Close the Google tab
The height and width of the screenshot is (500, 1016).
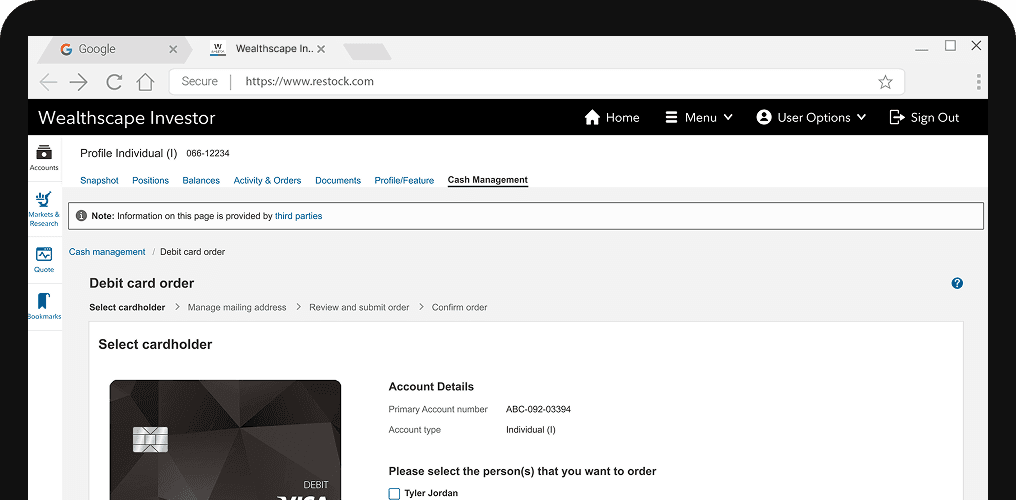[x=173, y=49]
